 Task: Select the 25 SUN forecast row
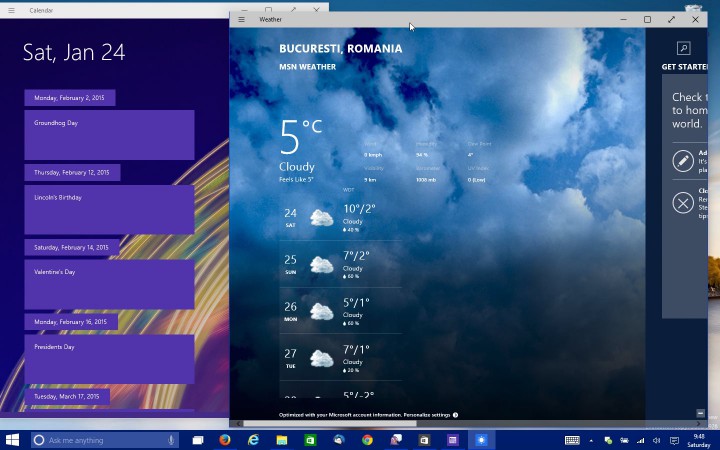point(341,264)
